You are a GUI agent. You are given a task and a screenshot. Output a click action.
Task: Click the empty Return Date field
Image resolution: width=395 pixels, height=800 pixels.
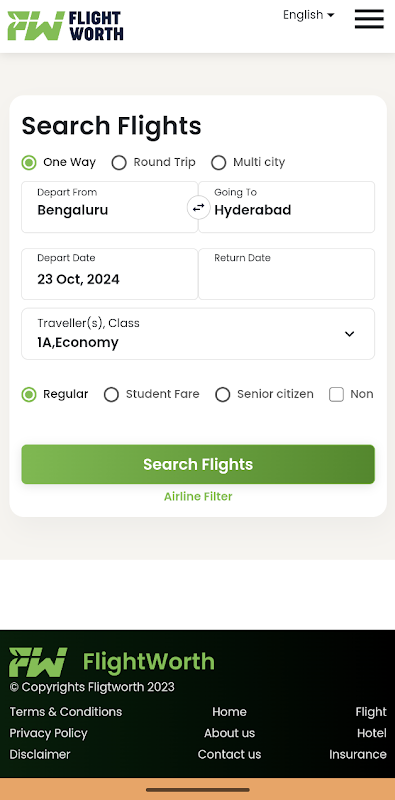coord(286,274)
